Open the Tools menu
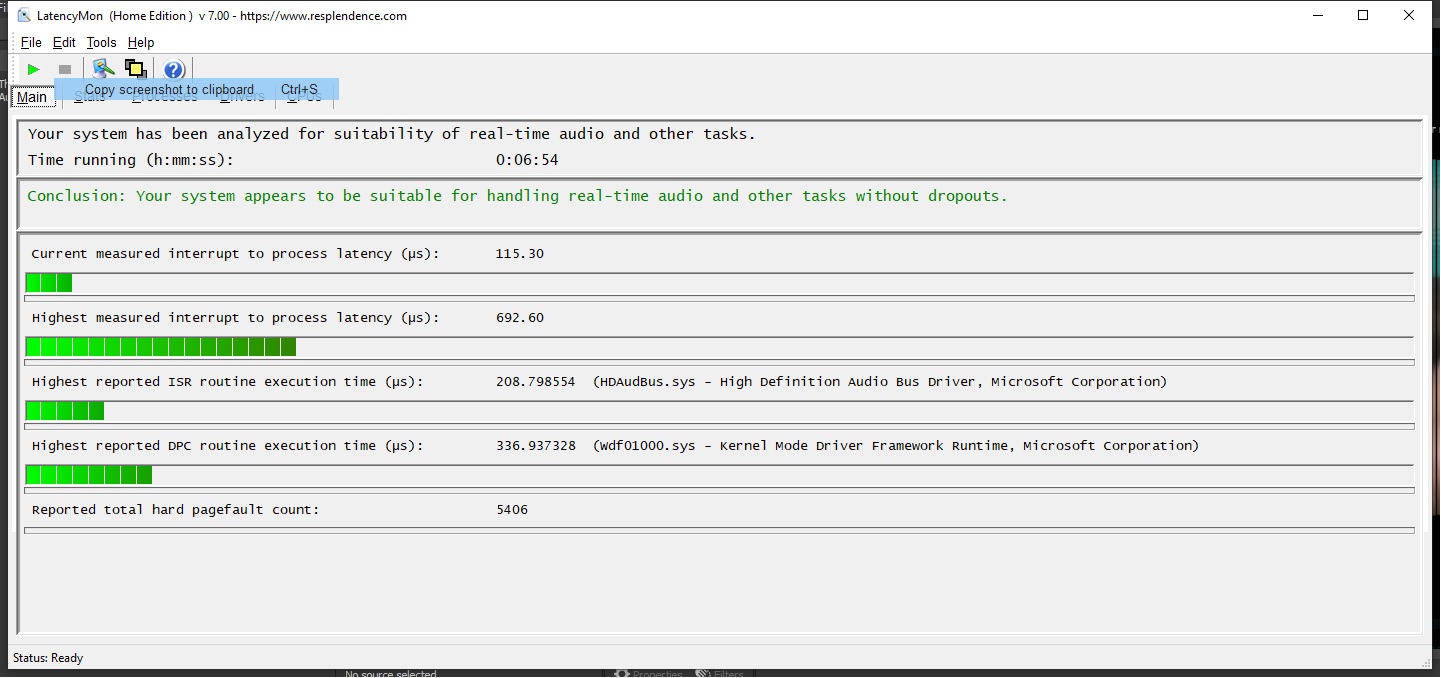This screenshot has height=678, width=1441. click(x=101, y=42)
